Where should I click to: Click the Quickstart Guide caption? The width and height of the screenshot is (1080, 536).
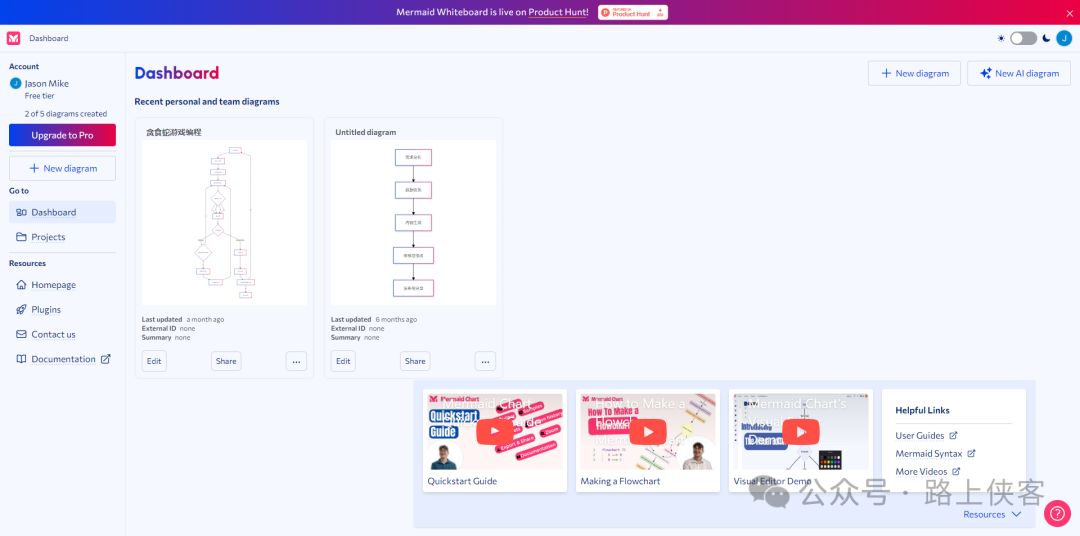[x=462, y=481]
